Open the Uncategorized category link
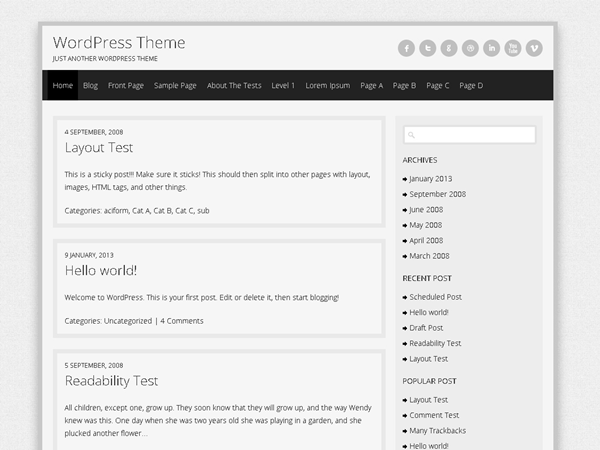 (128, 321)
